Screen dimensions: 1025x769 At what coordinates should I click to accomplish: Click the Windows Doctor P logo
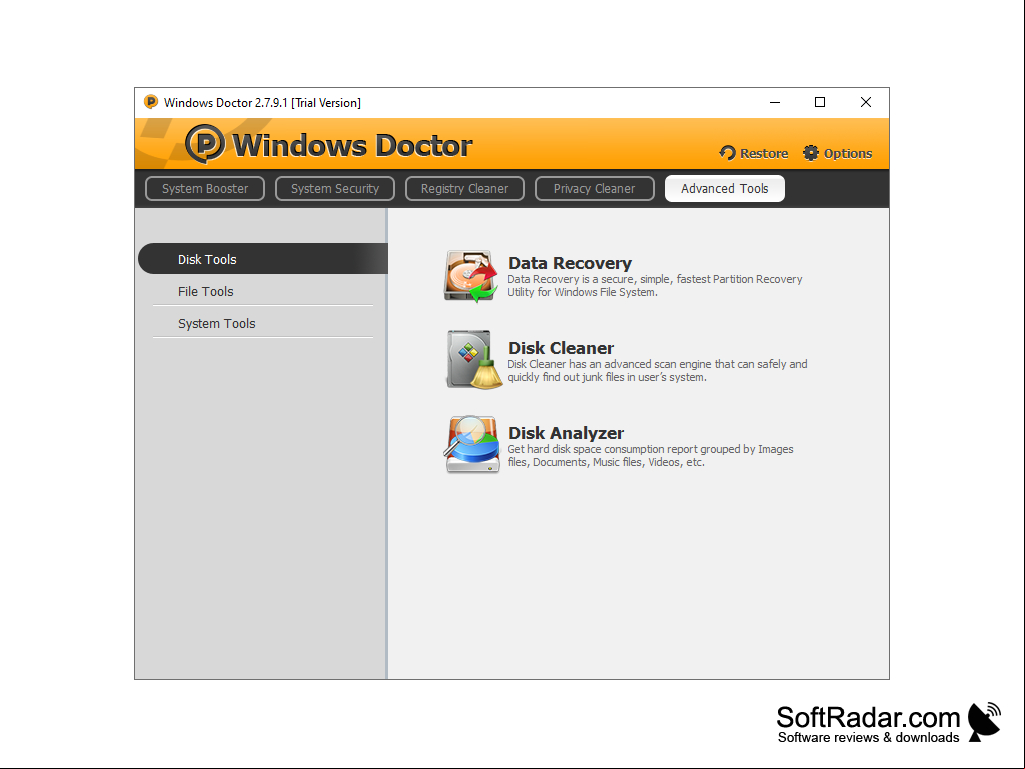click(205, 144)
